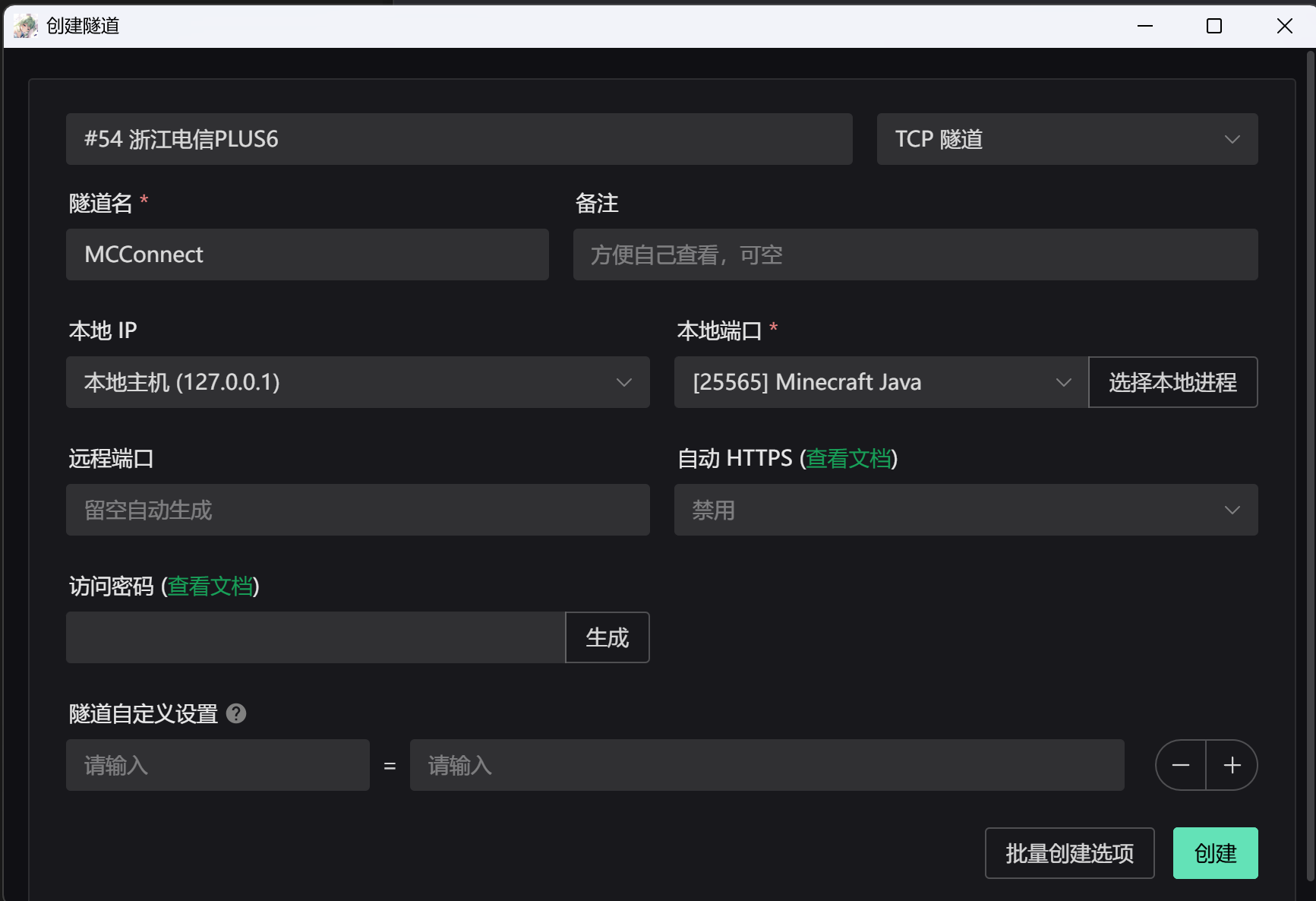The image size is (1316, 901).
Task: Select the #54 浙江电信PLUS6 node field
Action: click(x=459, y=139)
